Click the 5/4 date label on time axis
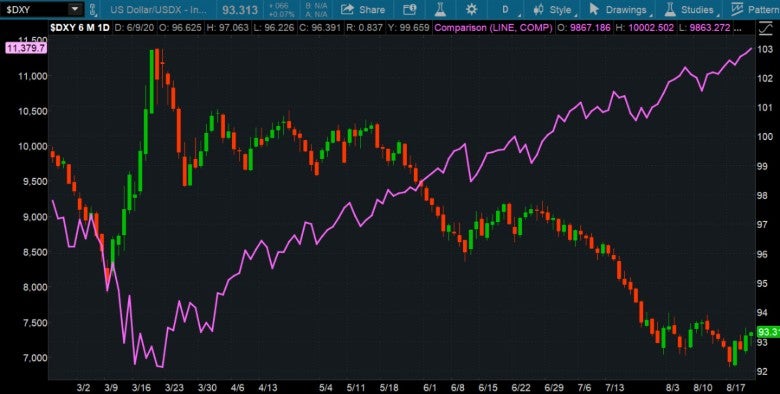Image resolution: width=780 pixels, height=394 pixels. [326, 388]
